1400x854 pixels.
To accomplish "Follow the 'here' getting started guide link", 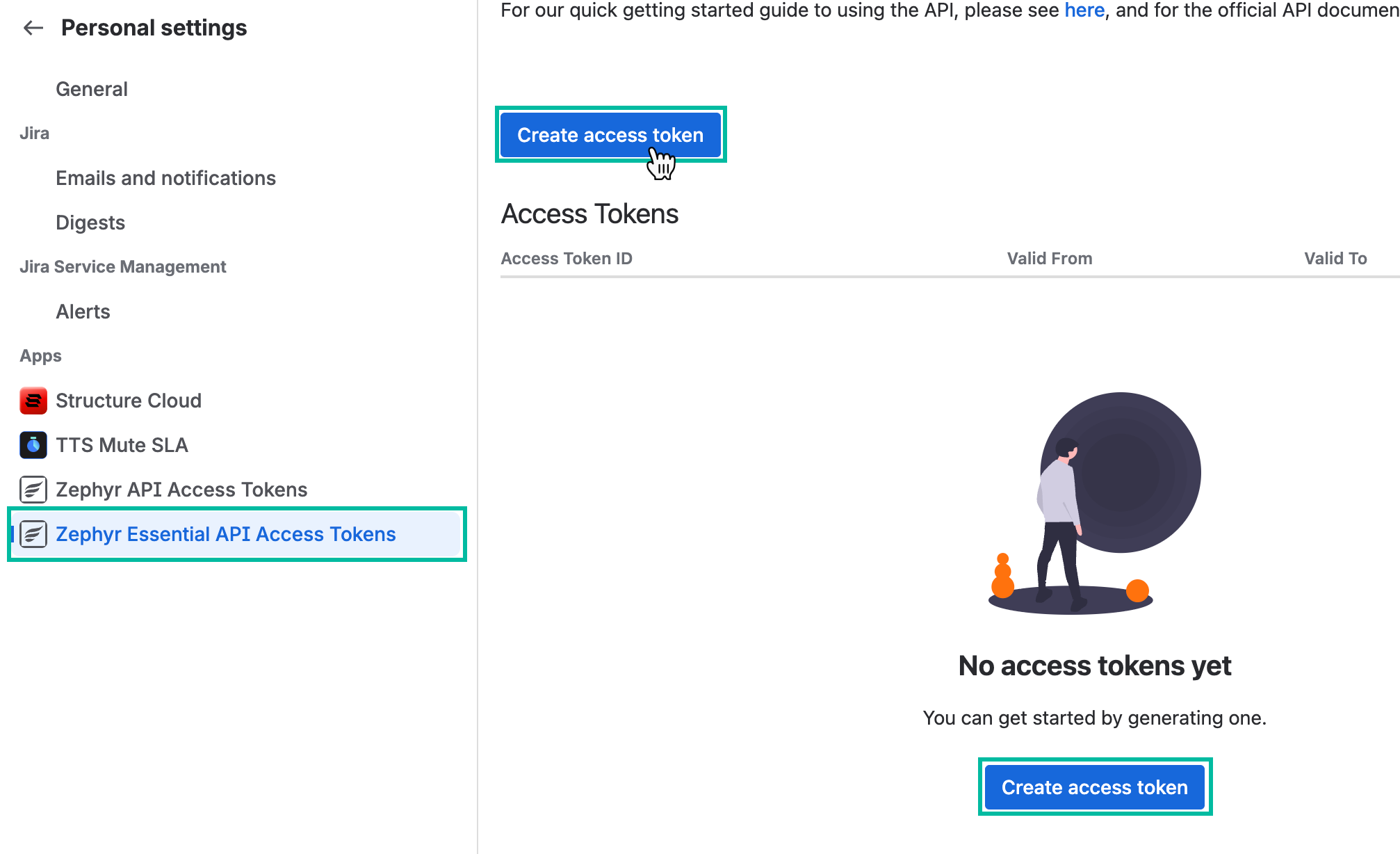I will coord(1084,10).
